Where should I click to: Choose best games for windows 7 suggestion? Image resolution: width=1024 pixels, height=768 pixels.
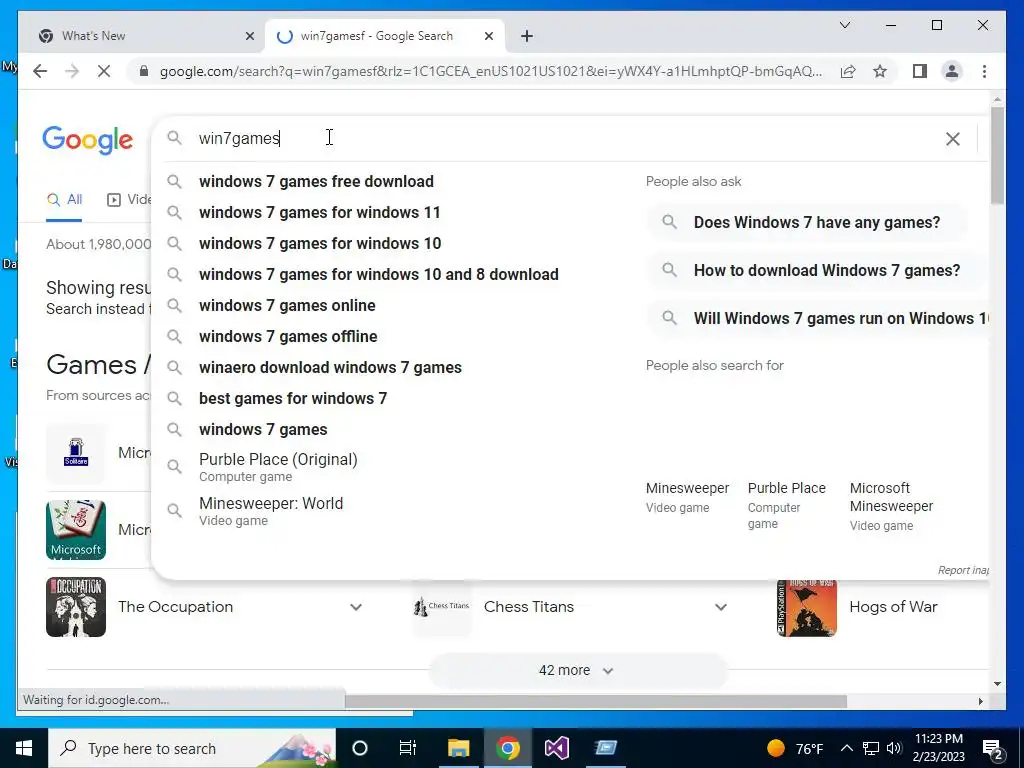pos(293,398)
